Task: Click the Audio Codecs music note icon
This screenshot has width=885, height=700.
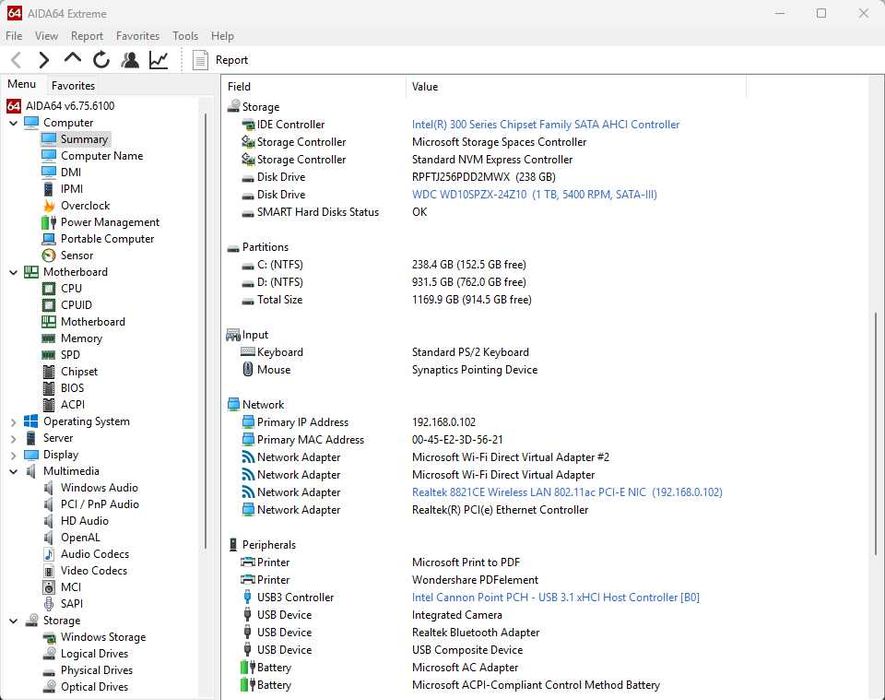Action: point(49,554)
